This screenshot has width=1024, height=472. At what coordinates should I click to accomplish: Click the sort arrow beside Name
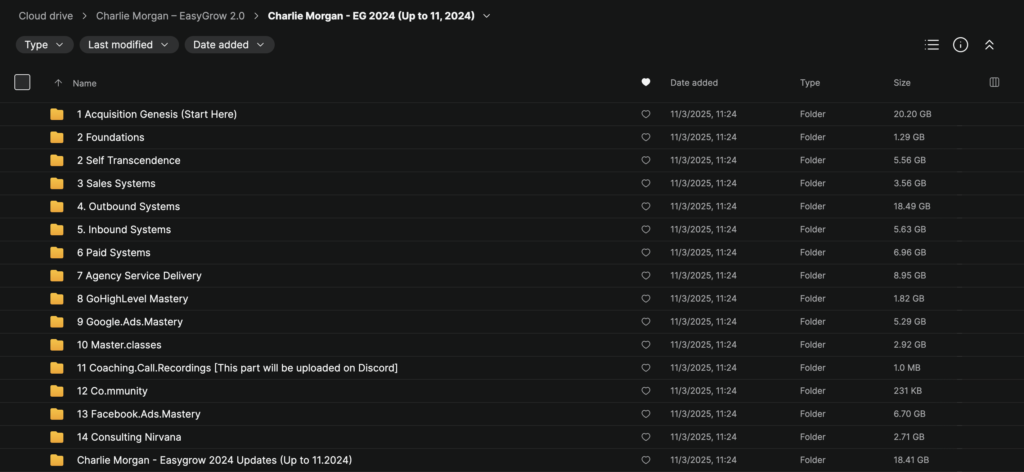(58, 83)
